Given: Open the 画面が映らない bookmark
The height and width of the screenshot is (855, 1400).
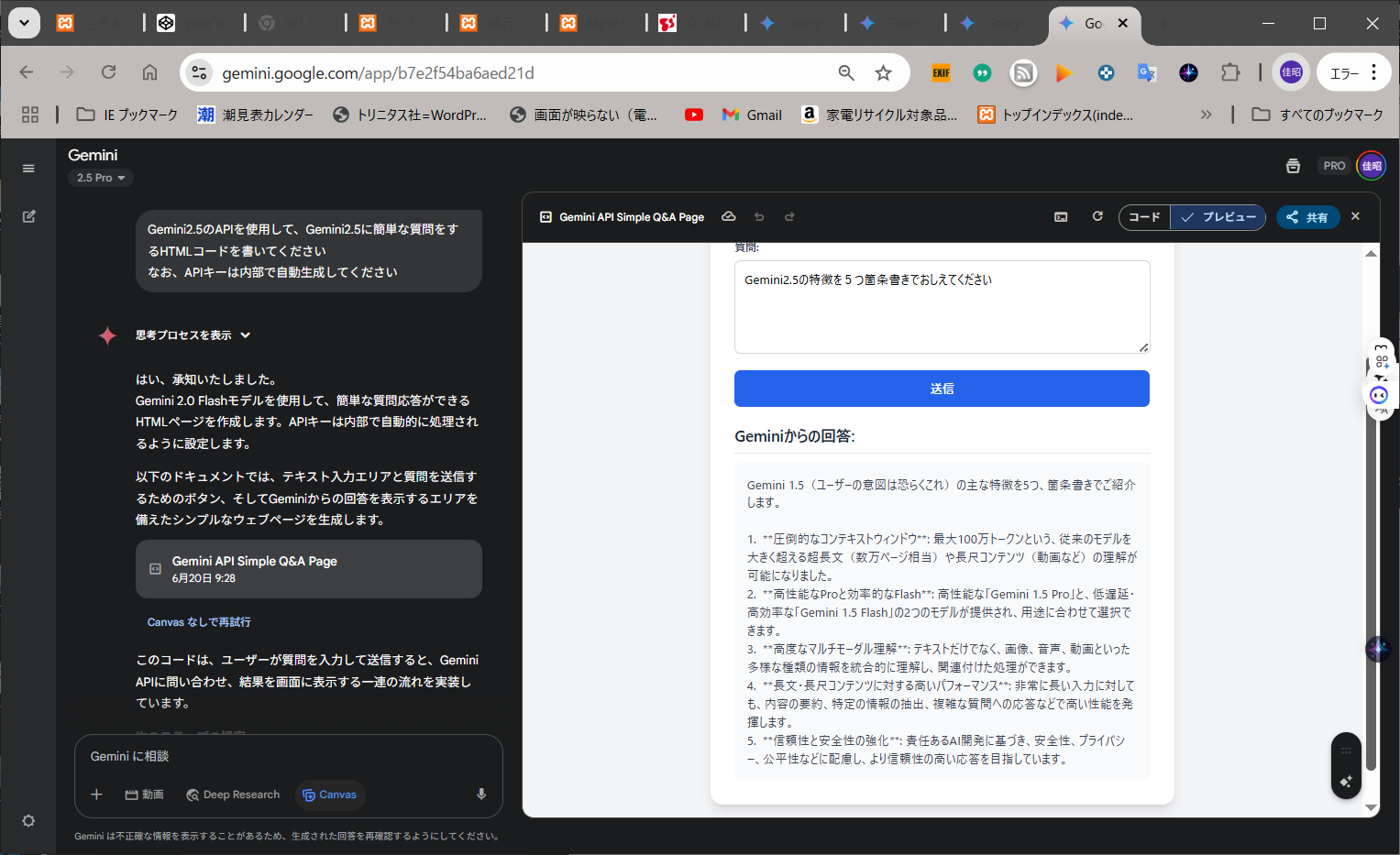Looking at the screenshot, I should point(584,115).
